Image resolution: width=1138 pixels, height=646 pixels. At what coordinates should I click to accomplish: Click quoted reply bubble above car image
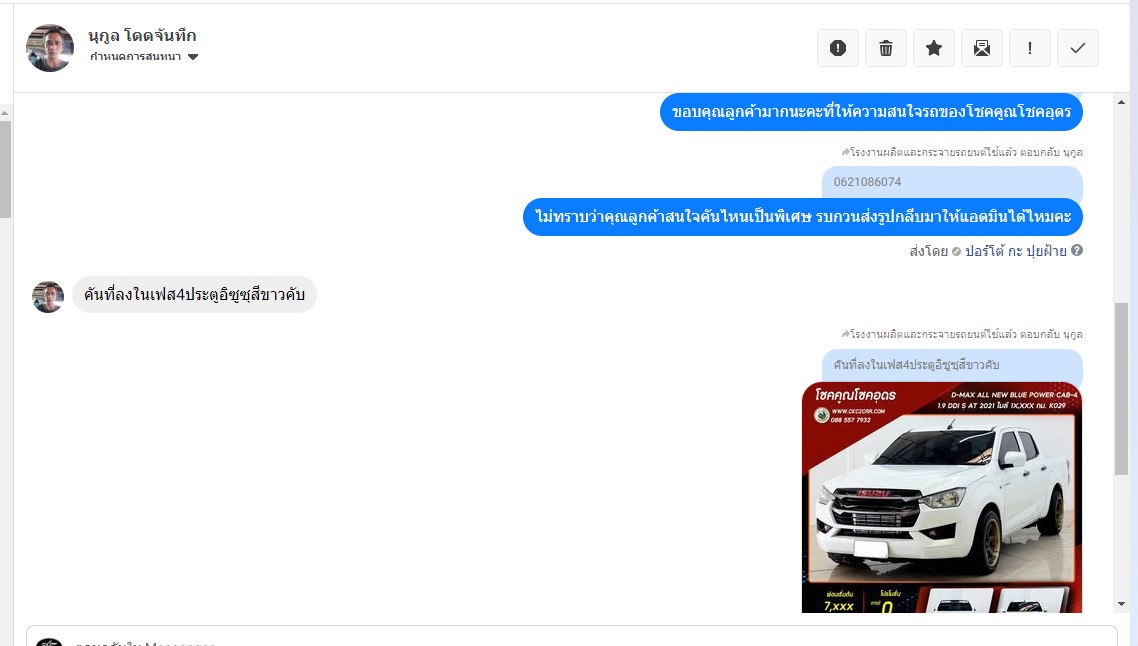tap(952, 365)
